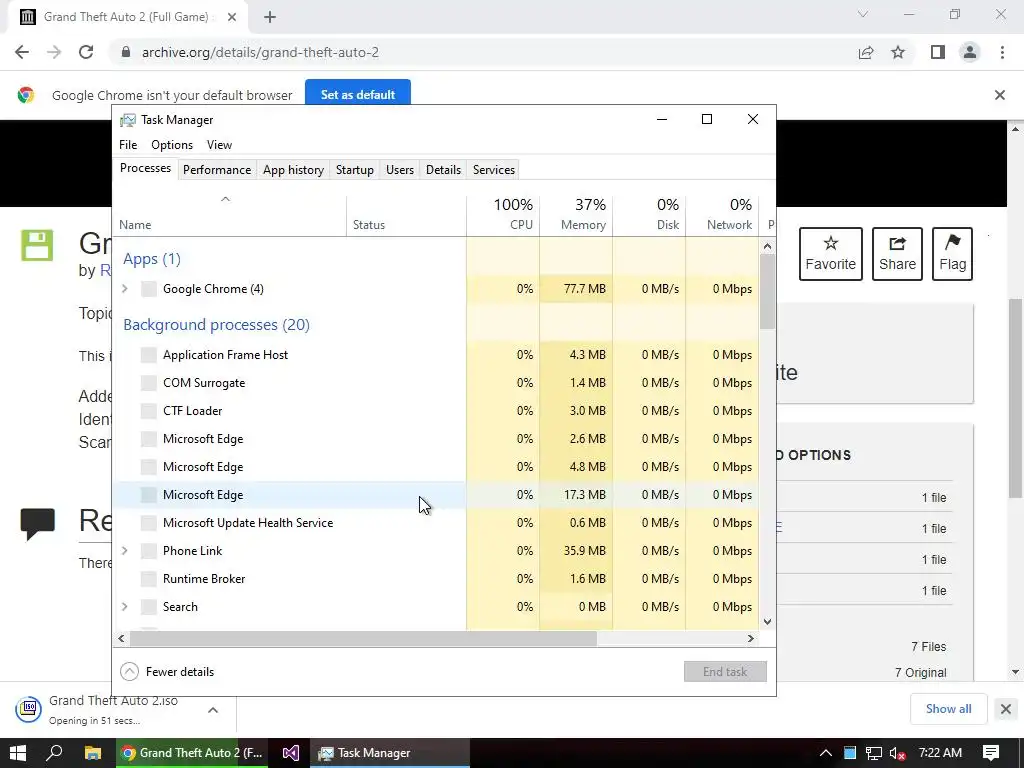Viewport: 1024px width, 768px height.
Task: Click Share button on archive page
Action: (897, 254)
